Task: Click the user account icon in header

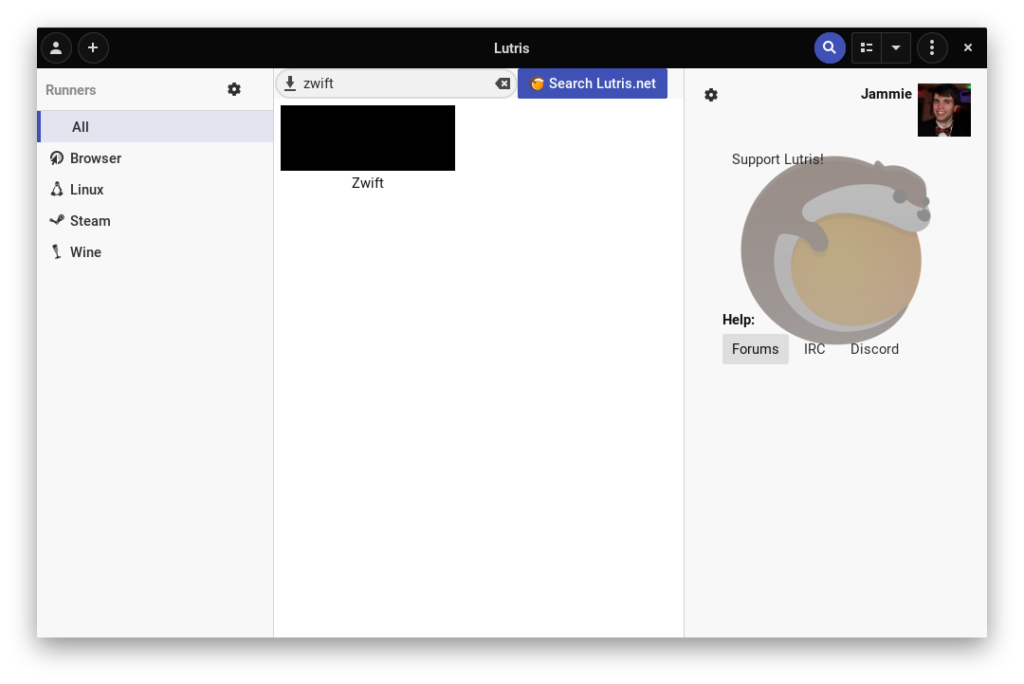Action: tap(56, 48)
